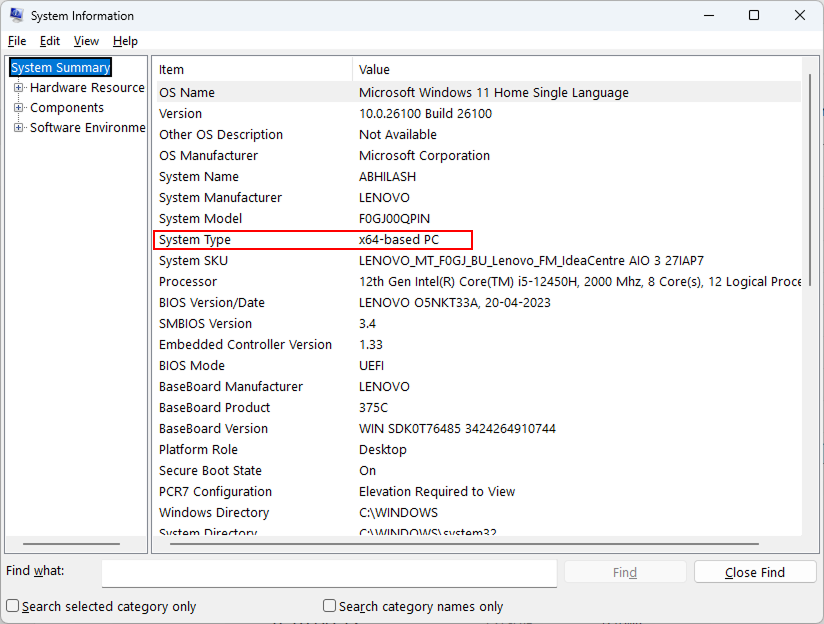Expand the Hardware Resources node
Image resolution: width=824 pixels, height=624 pixels.
coord(18,88)
